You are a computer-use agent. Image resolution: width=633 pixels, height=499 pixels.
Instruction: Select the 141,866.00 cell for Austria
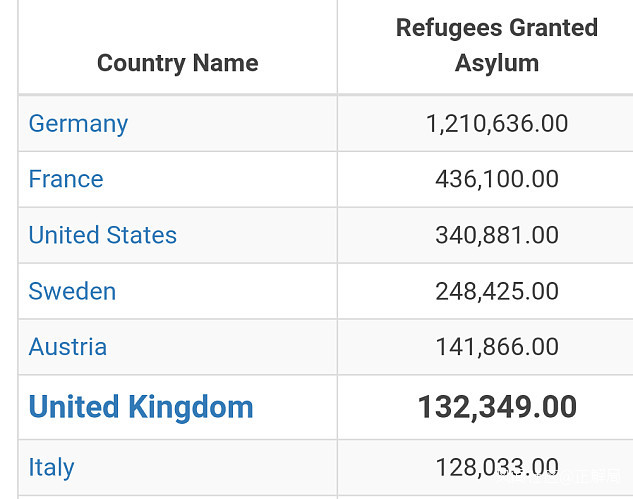click(496, 348)
